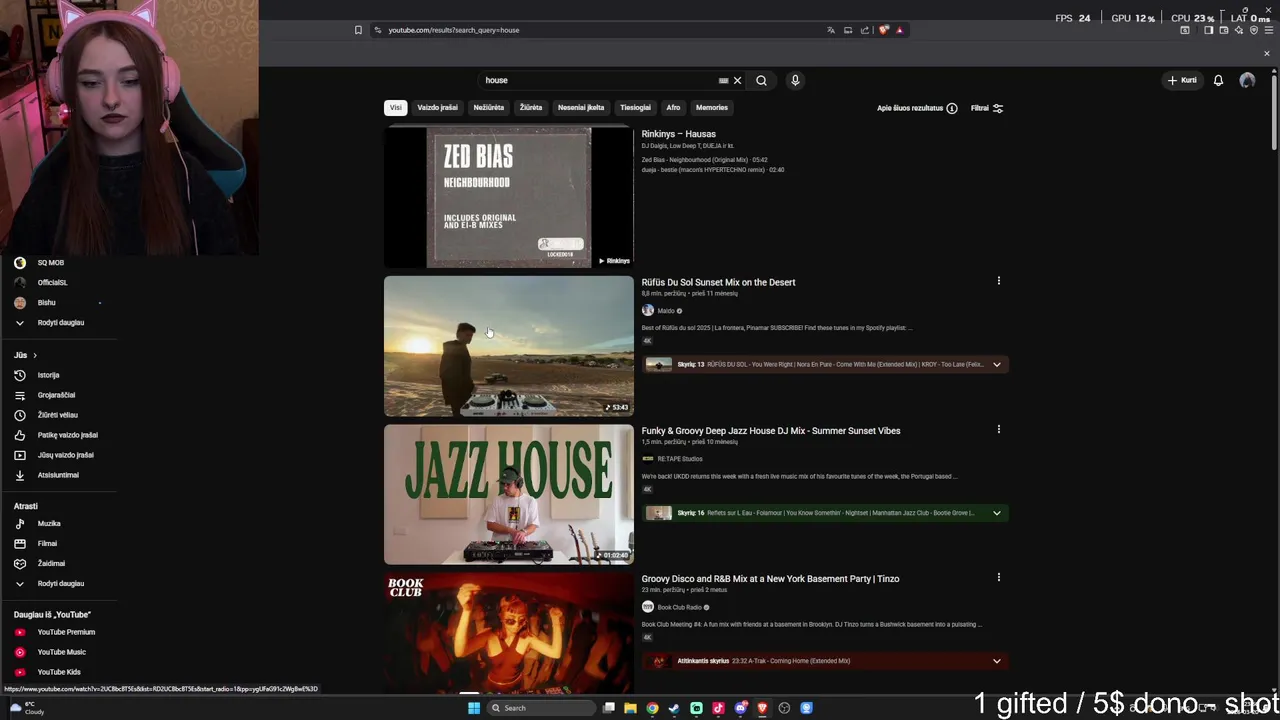Image resolution: width=1280 pixels, height=720 pixels.
Task: Open Funky & Groovy Deep Jazz House title
Action: coord(771,431)
